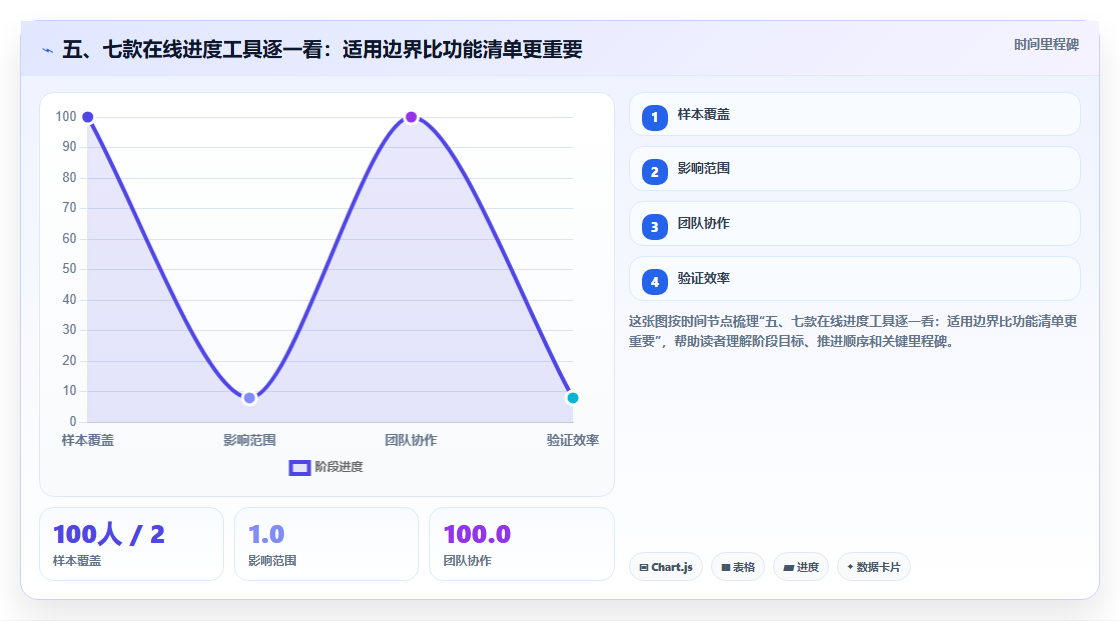Click the number 4 badge for 验证效率
Viewport: 1120px width, 621px height.
[x=654, y=282]
